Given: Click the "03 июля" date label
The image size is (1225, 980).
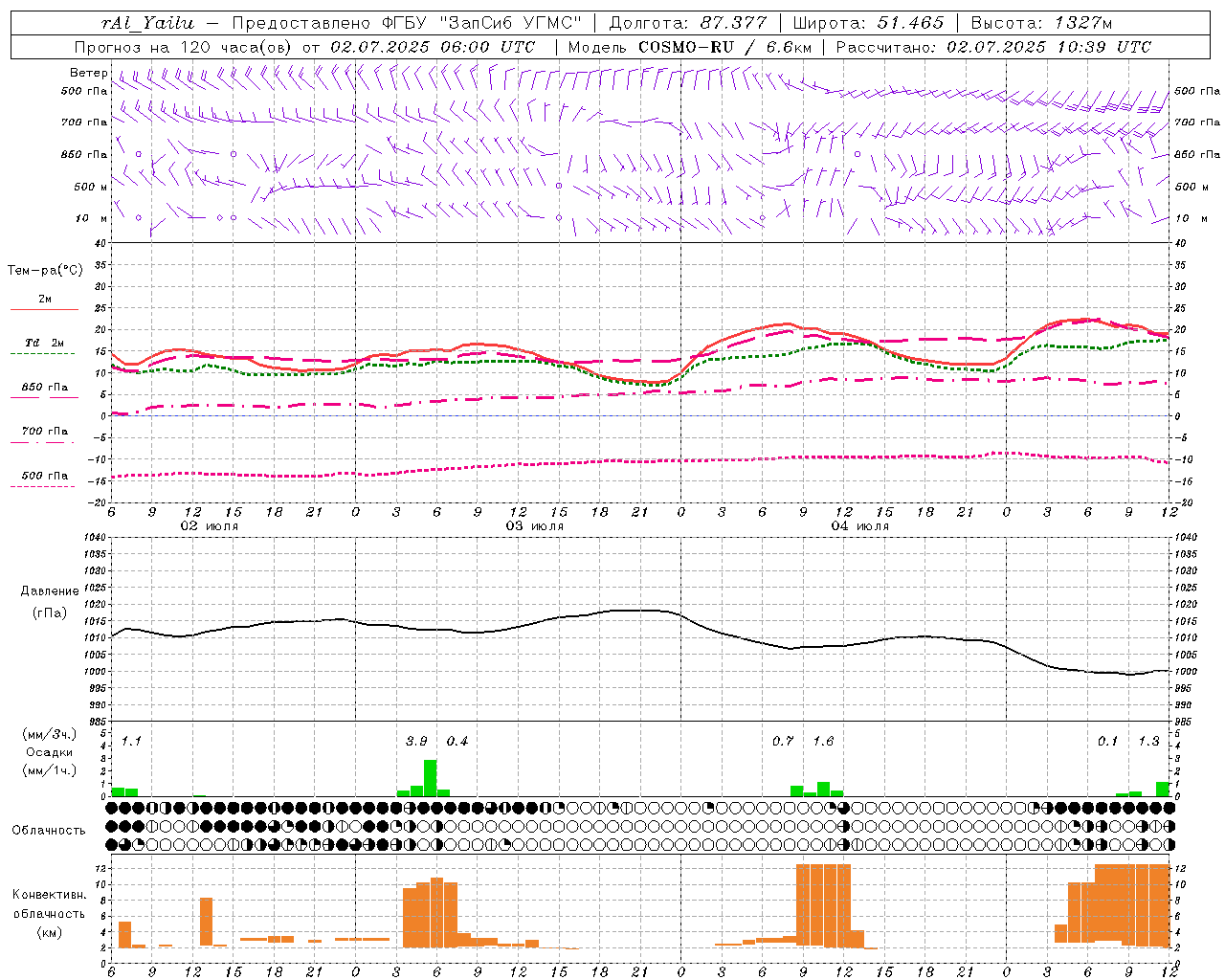Looking at the screenshot, I should point(535,526).
